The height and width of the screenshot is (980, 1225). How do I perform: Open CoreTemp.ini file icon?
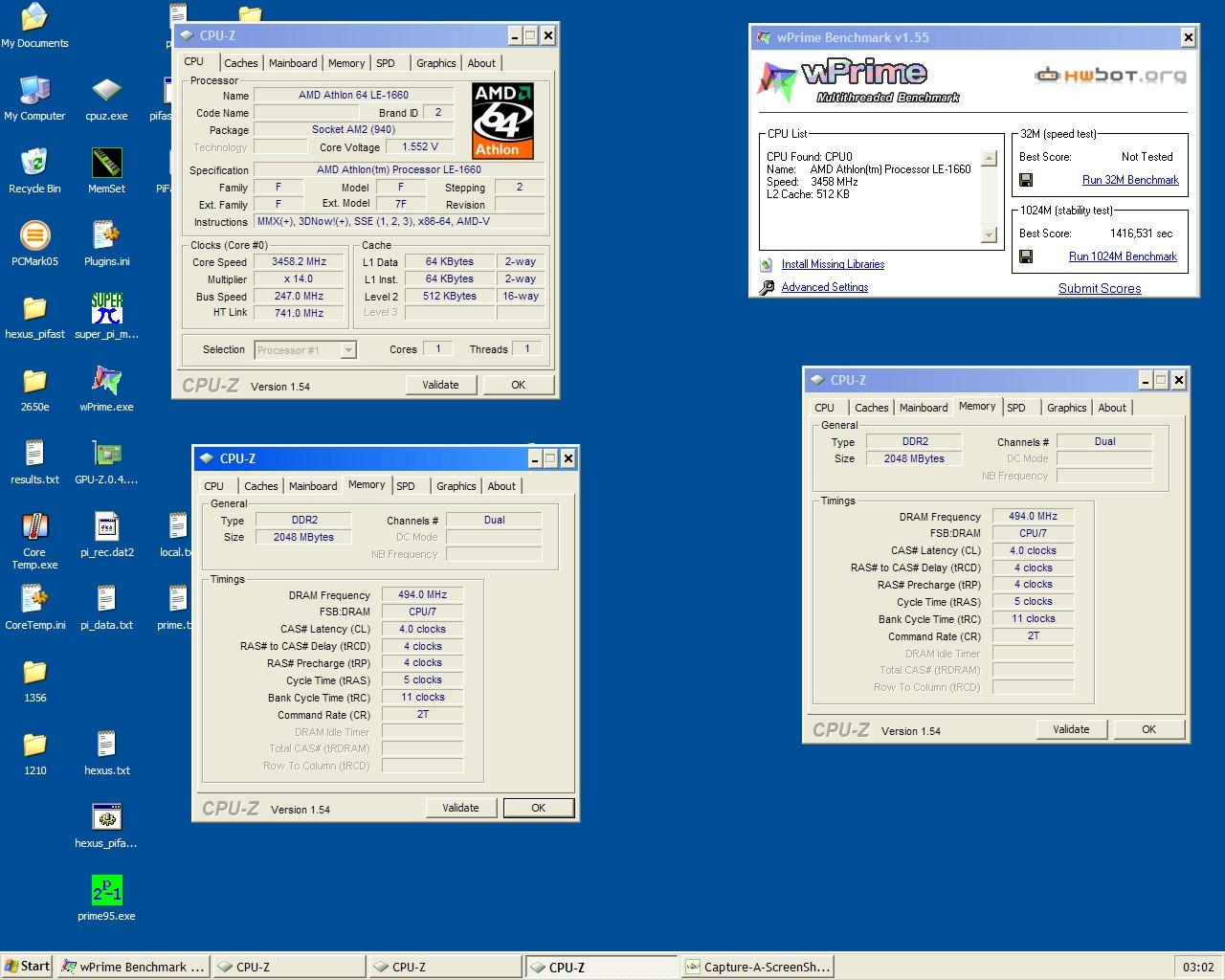(34, 608)
